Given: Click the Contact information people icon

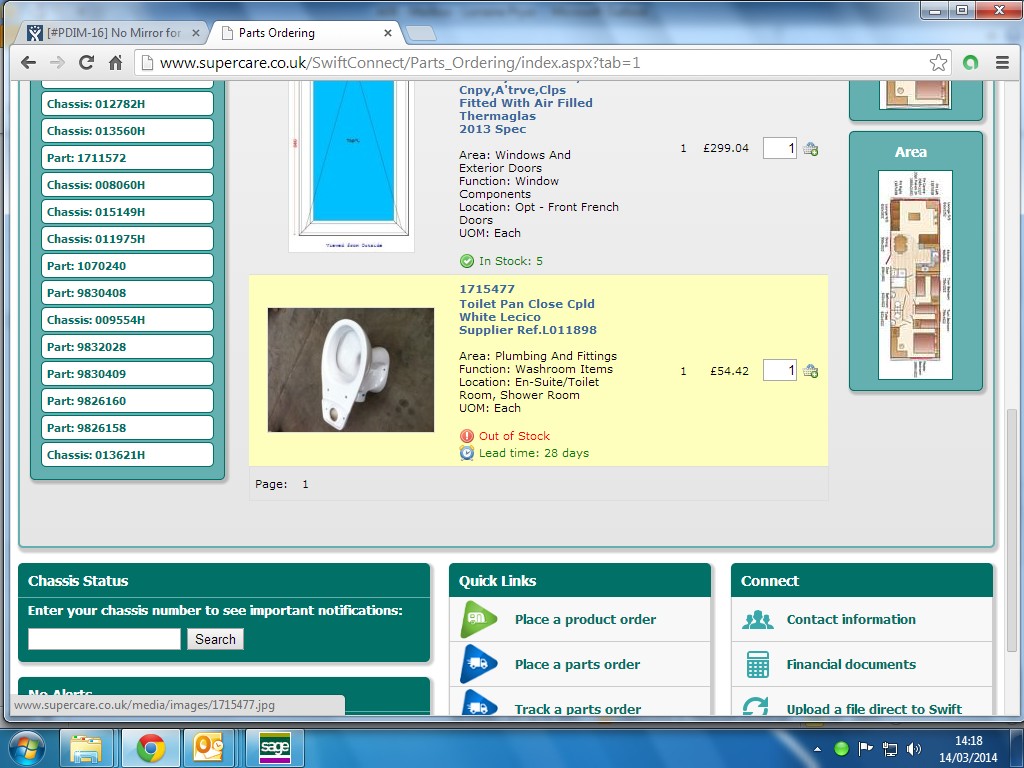Looking at the screenshot, I should (758, 620).
